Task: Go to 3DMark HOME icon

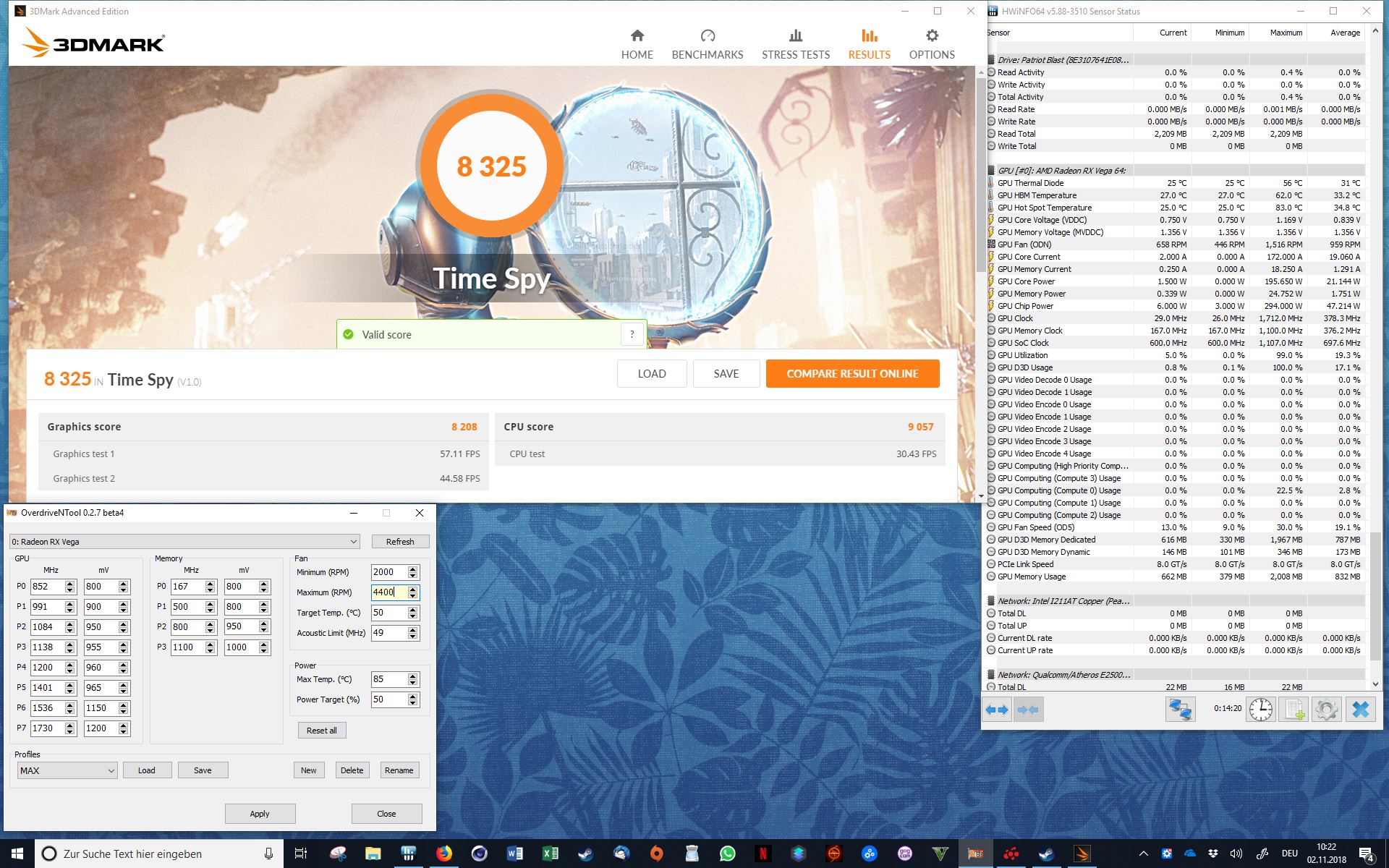Action: (x=637, y=36)
